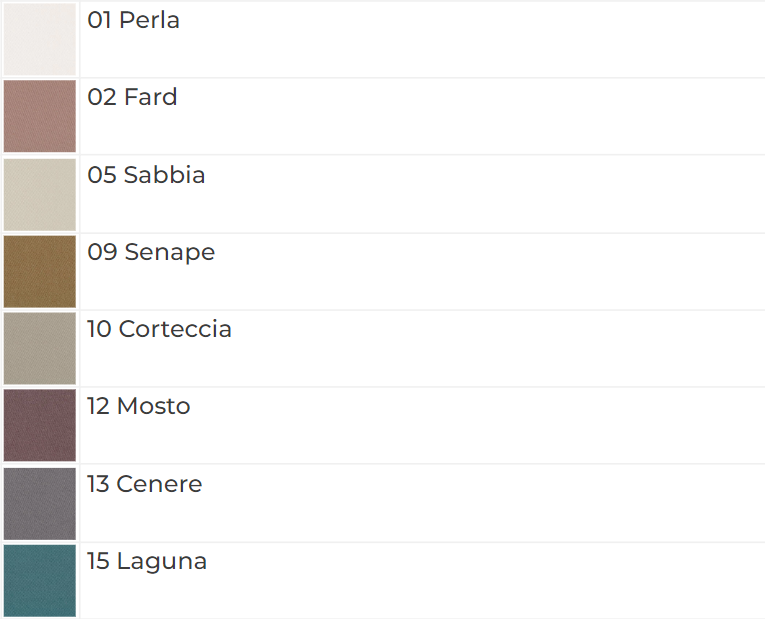Click the number 15 beside Laguna
Viewport: 765px width, 619px height.
98,561
